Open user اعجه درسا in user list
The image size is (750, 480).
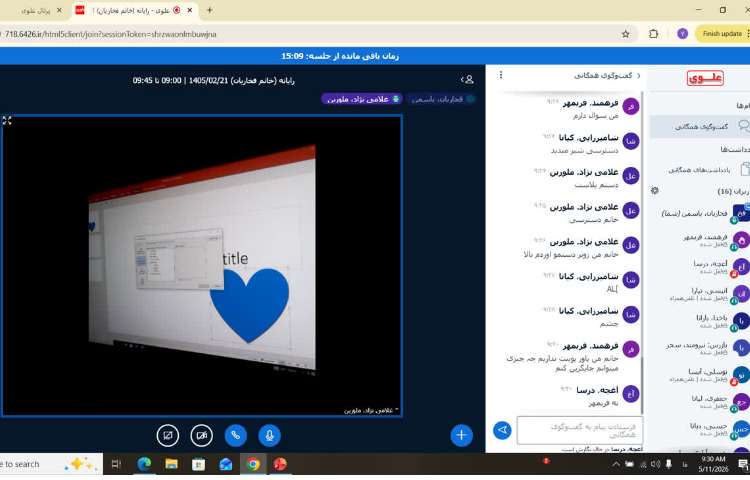pos(700,267)
